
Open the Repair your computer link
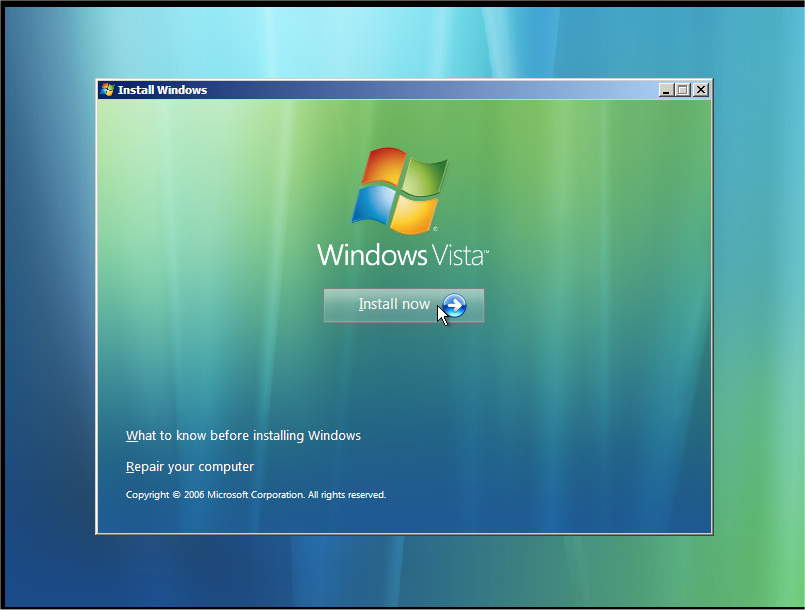coord(190,467)
